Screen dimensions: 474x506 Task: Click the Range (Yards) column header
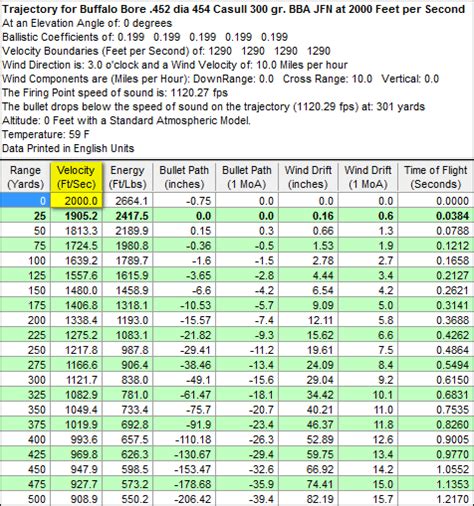[25, 177]
